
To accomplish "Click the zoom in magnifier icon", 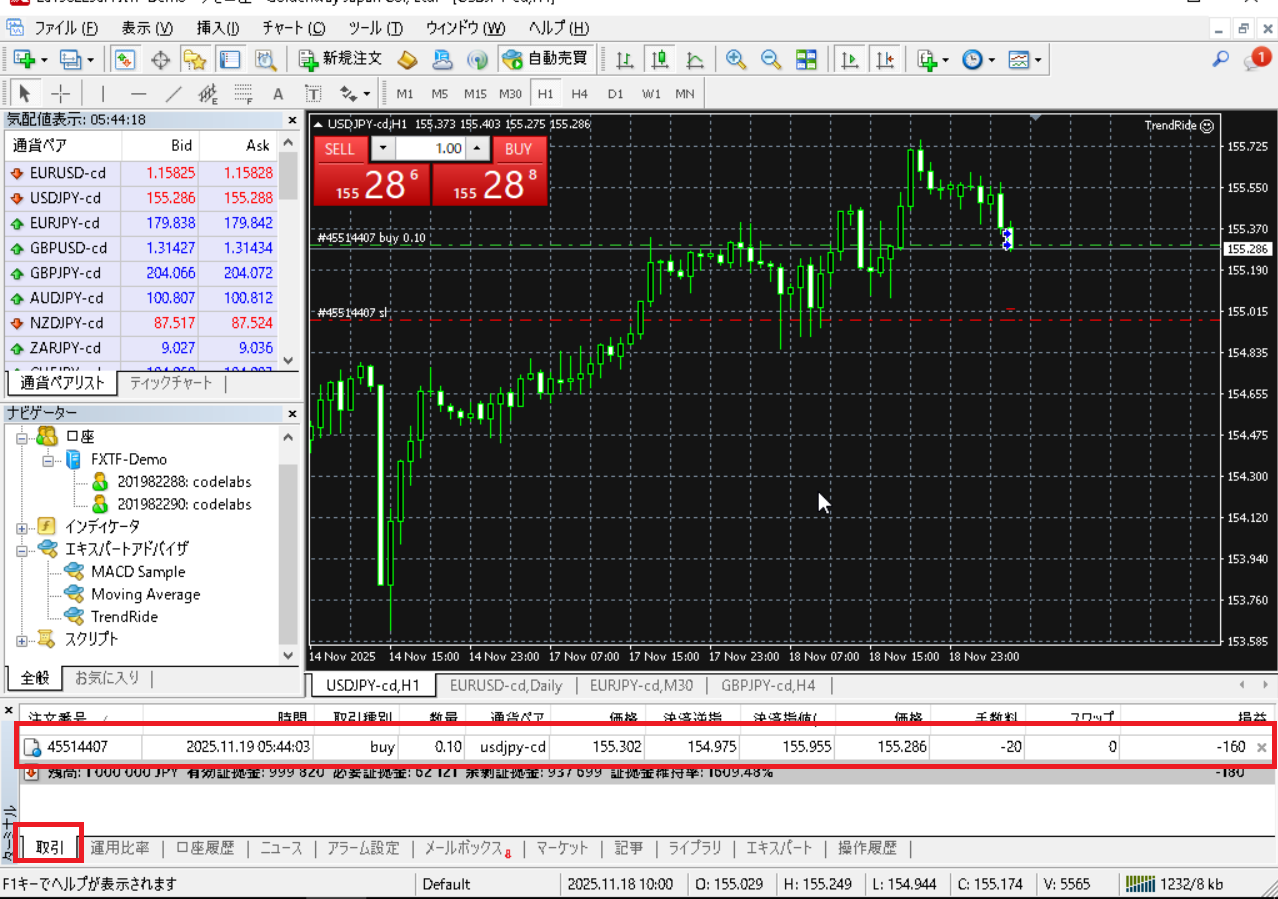I will pos(736,60).
